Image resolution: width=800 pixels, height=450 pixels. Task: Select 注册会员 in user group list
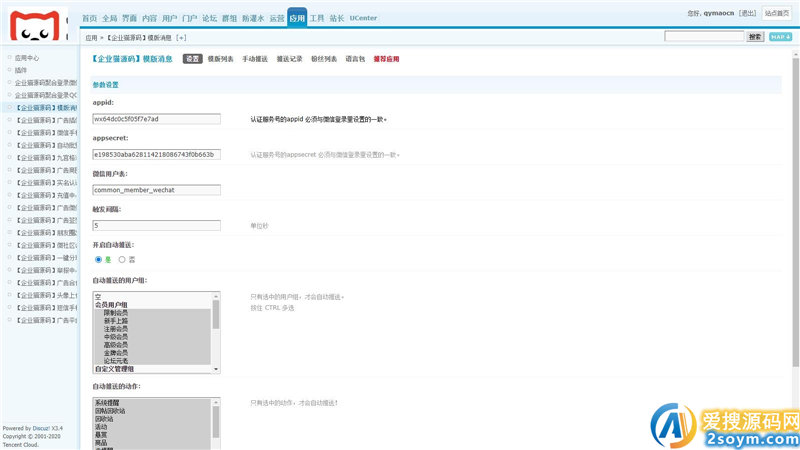(x=152, y=329)
